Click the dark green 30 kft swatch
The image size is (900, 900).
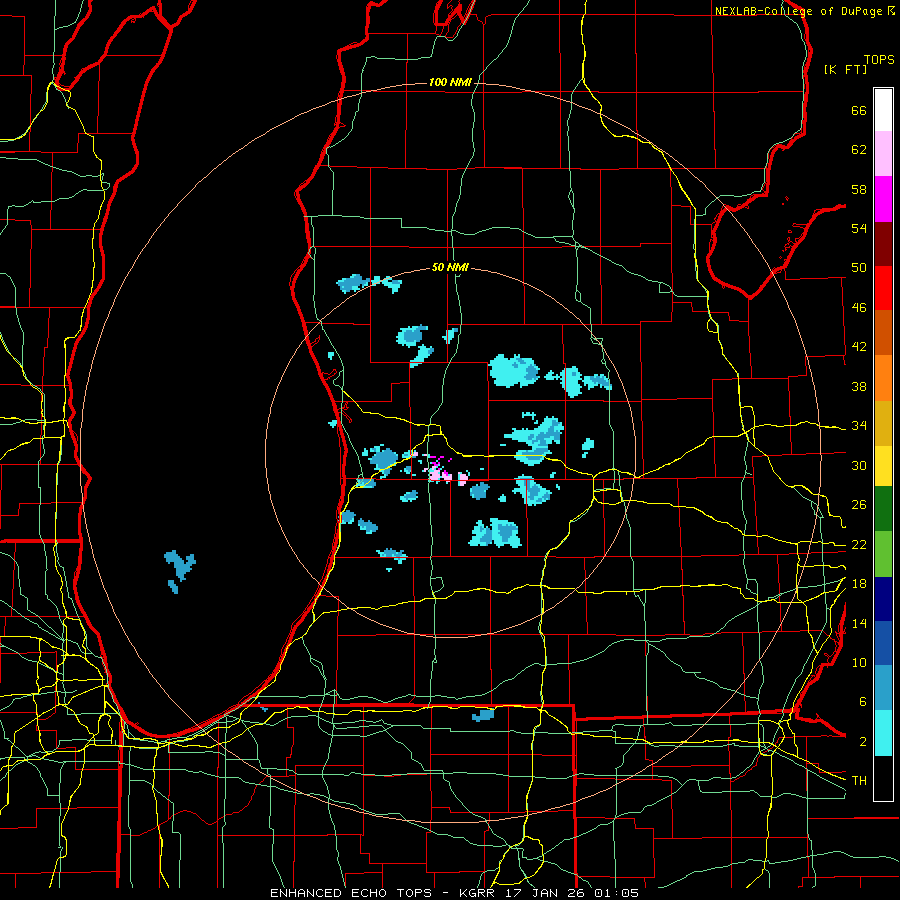(883, 509)
